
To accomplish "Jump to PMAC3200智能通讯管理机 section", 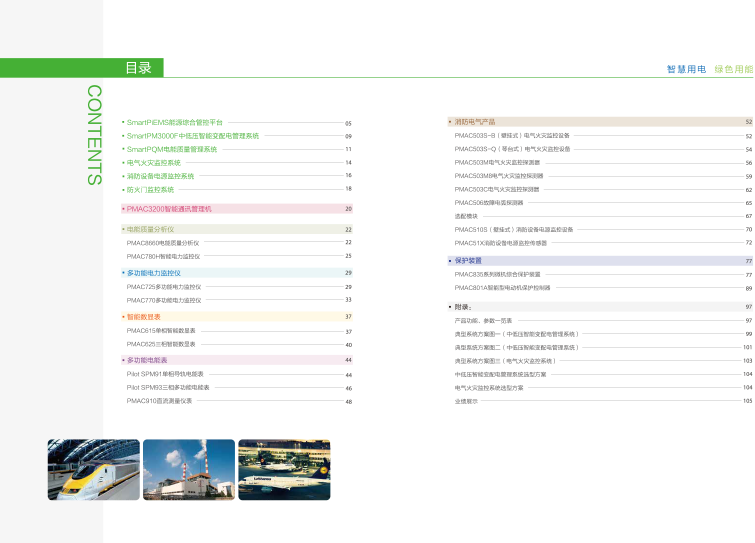I will click(170, 209).
